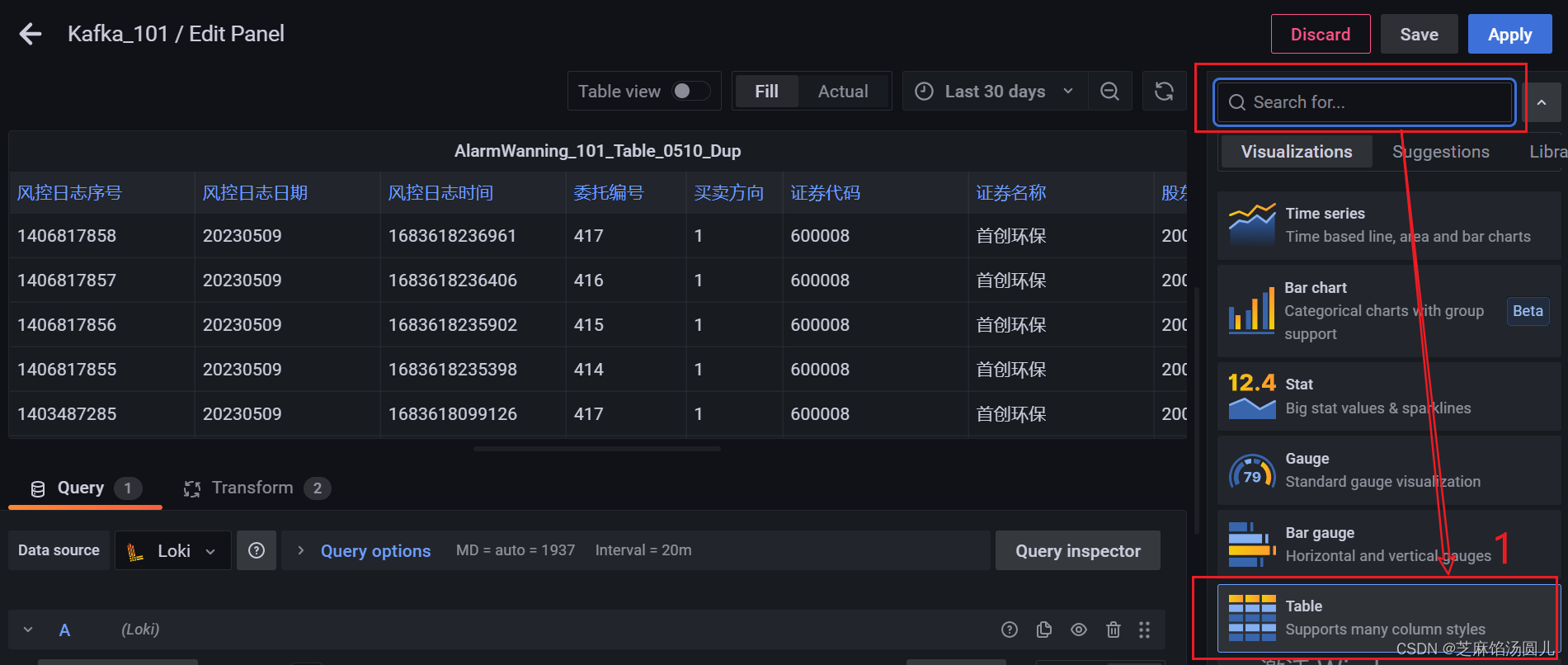
Task: Open the data source help icon
Action: tap(257, 550)
